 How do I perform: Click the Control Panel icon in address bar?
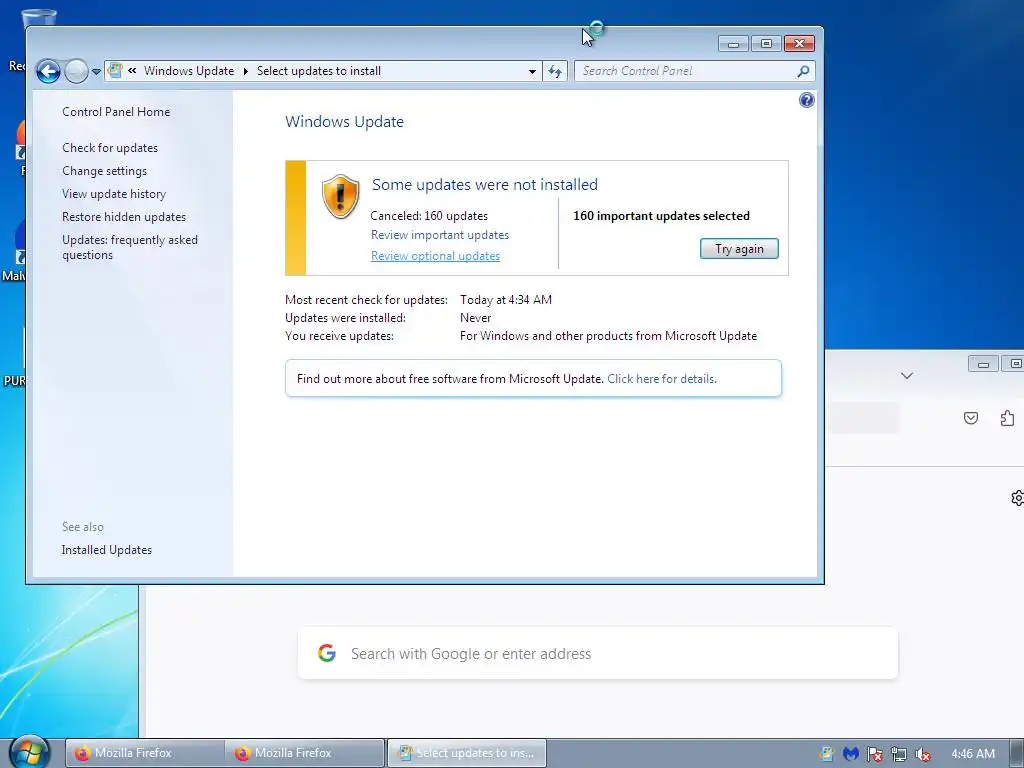point(115,71)
